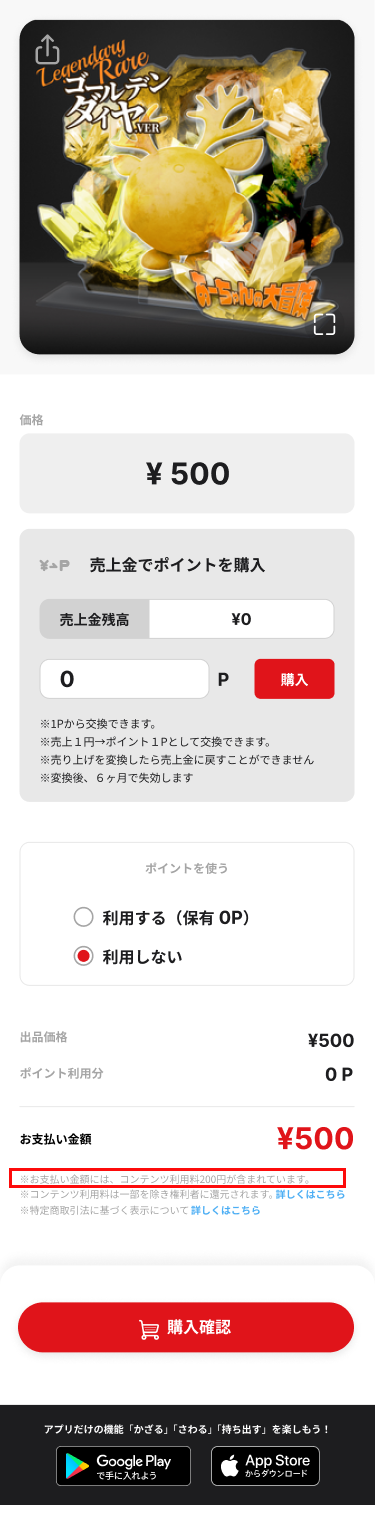Click the ¥ 500 price box
This screenshot has width=375, height=1530.
coord(187,473)
